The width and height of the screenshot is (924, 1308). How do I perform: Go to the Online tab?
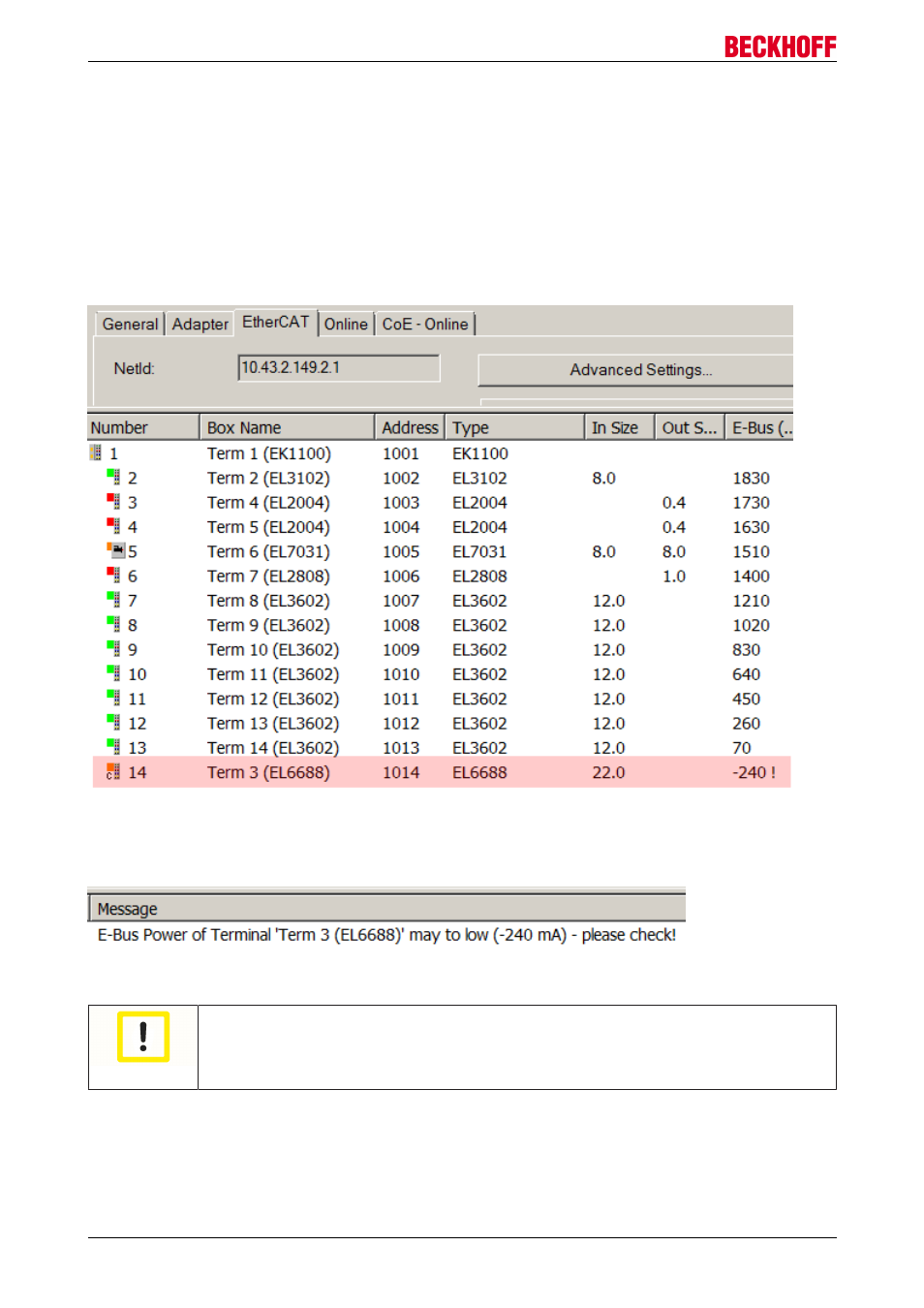pos(346,324)
